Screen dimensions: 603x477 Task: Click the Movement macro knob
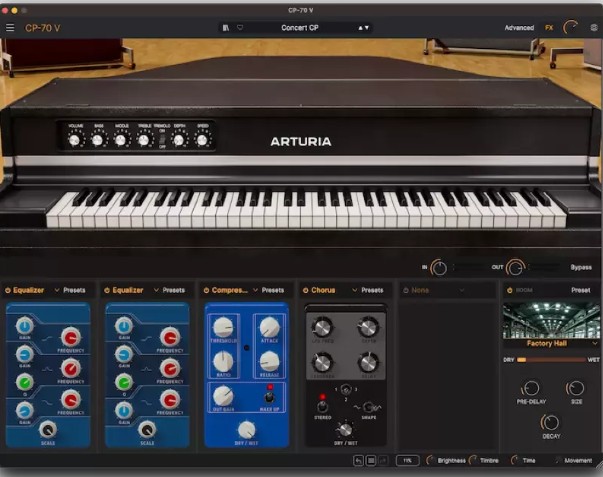pyautogui.click(x=558, y=460)
